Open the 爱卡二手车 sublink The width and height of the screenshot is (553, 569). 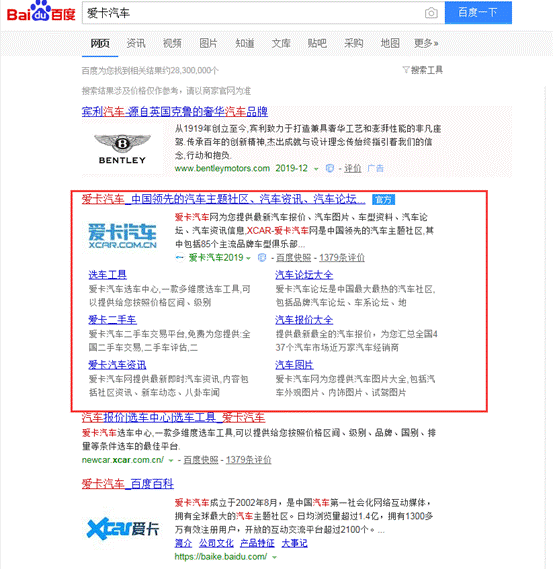click(112, 320)
